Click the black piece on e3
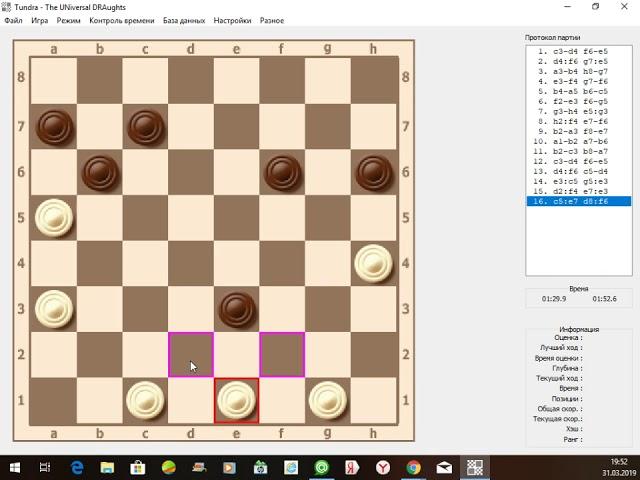 [x=238, y=310]
